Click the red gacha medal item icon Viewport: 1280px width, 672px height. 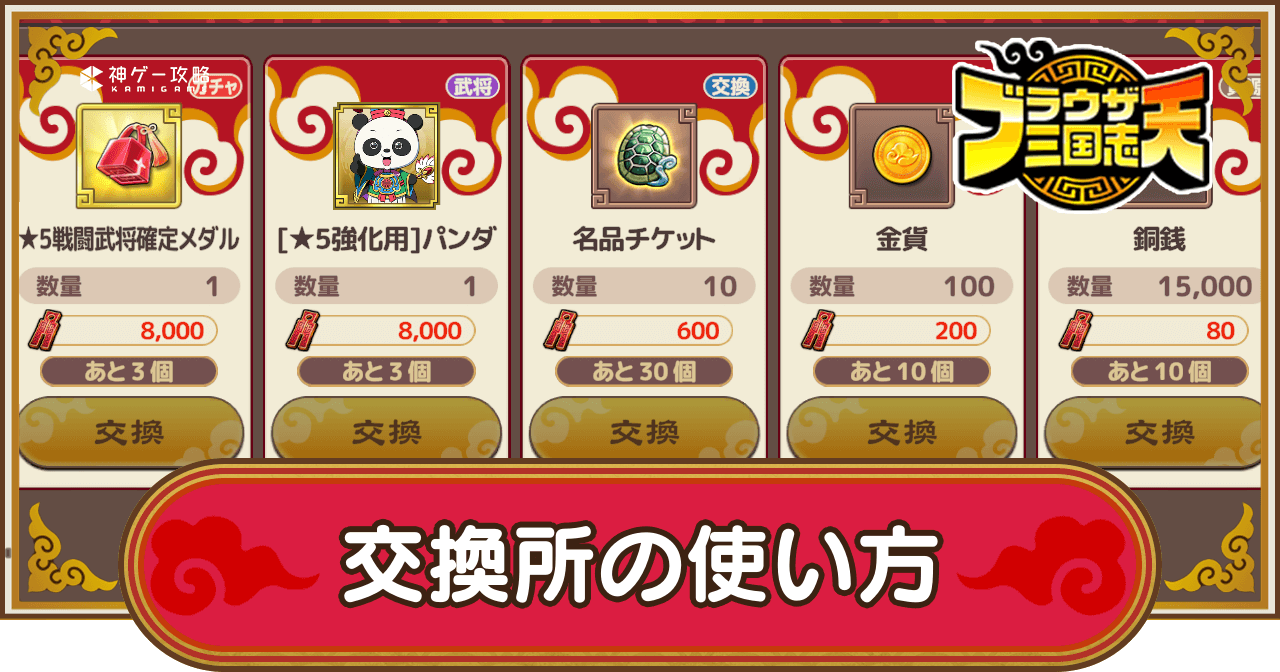tap(129, 155)
